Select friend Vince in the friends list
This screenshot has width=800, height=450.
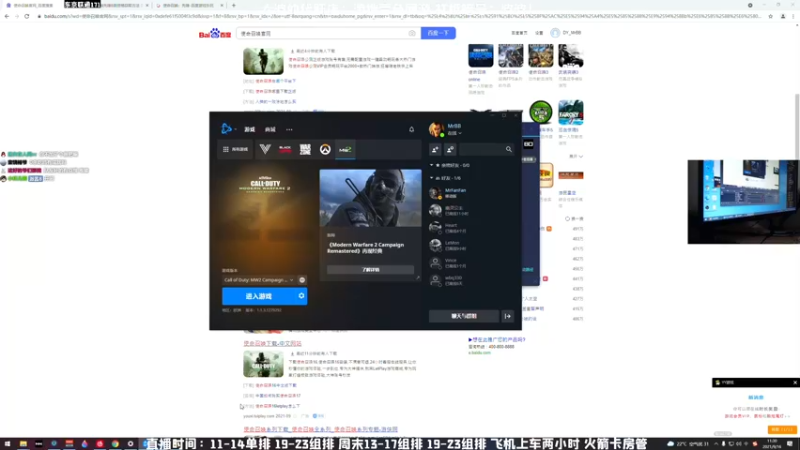(472, 263)
